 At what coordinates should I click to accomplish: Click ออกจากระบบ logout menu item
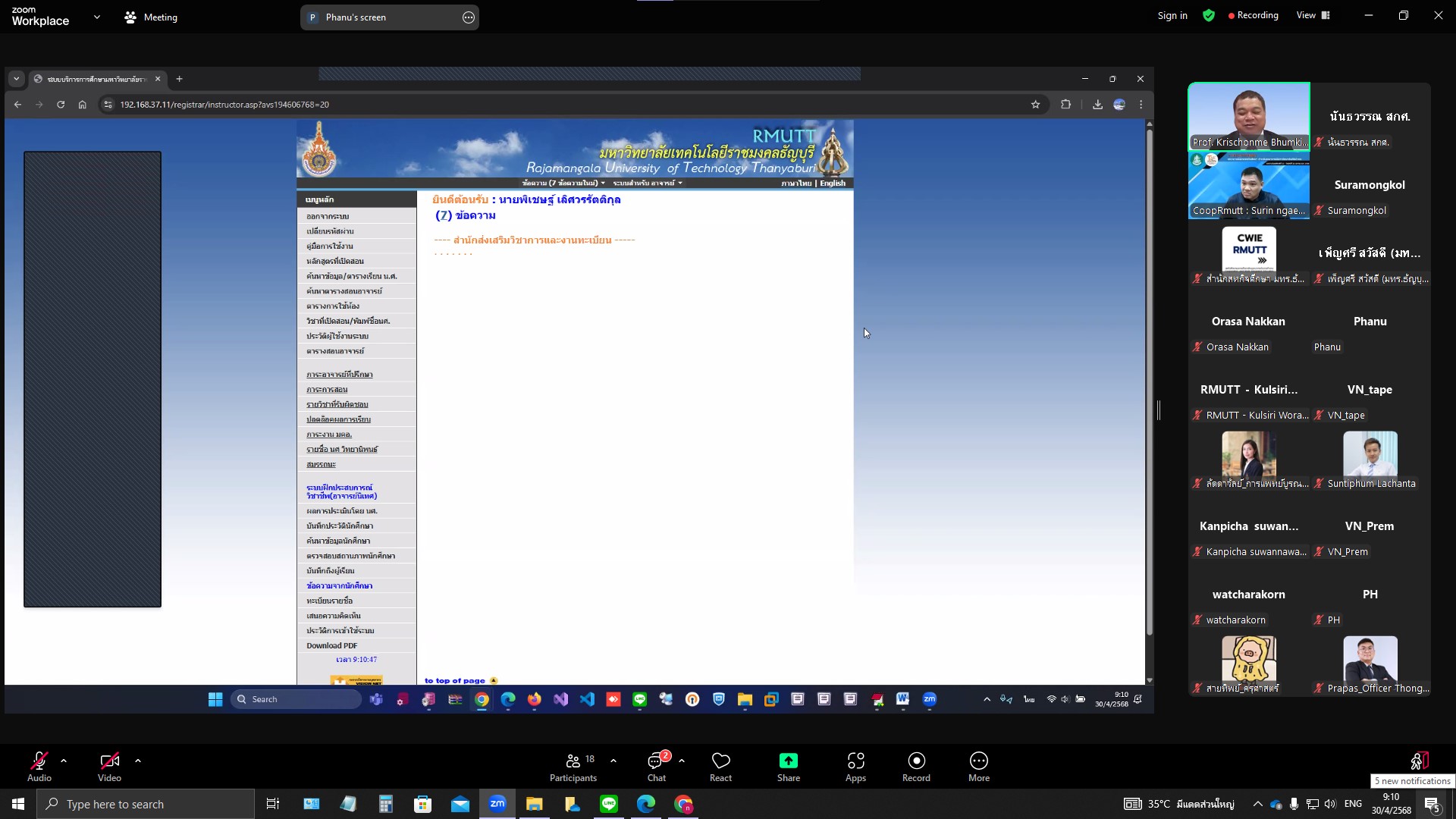328,216
